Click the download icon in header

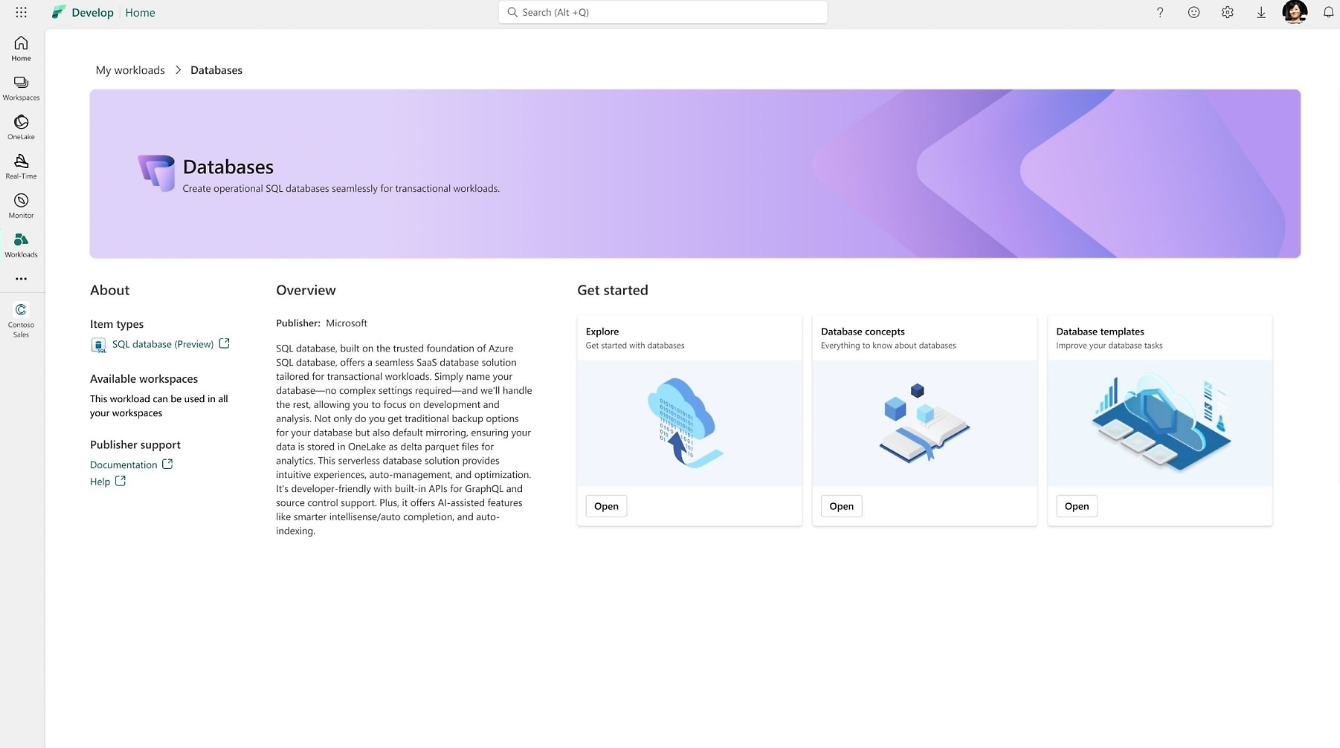point(1261,13)
